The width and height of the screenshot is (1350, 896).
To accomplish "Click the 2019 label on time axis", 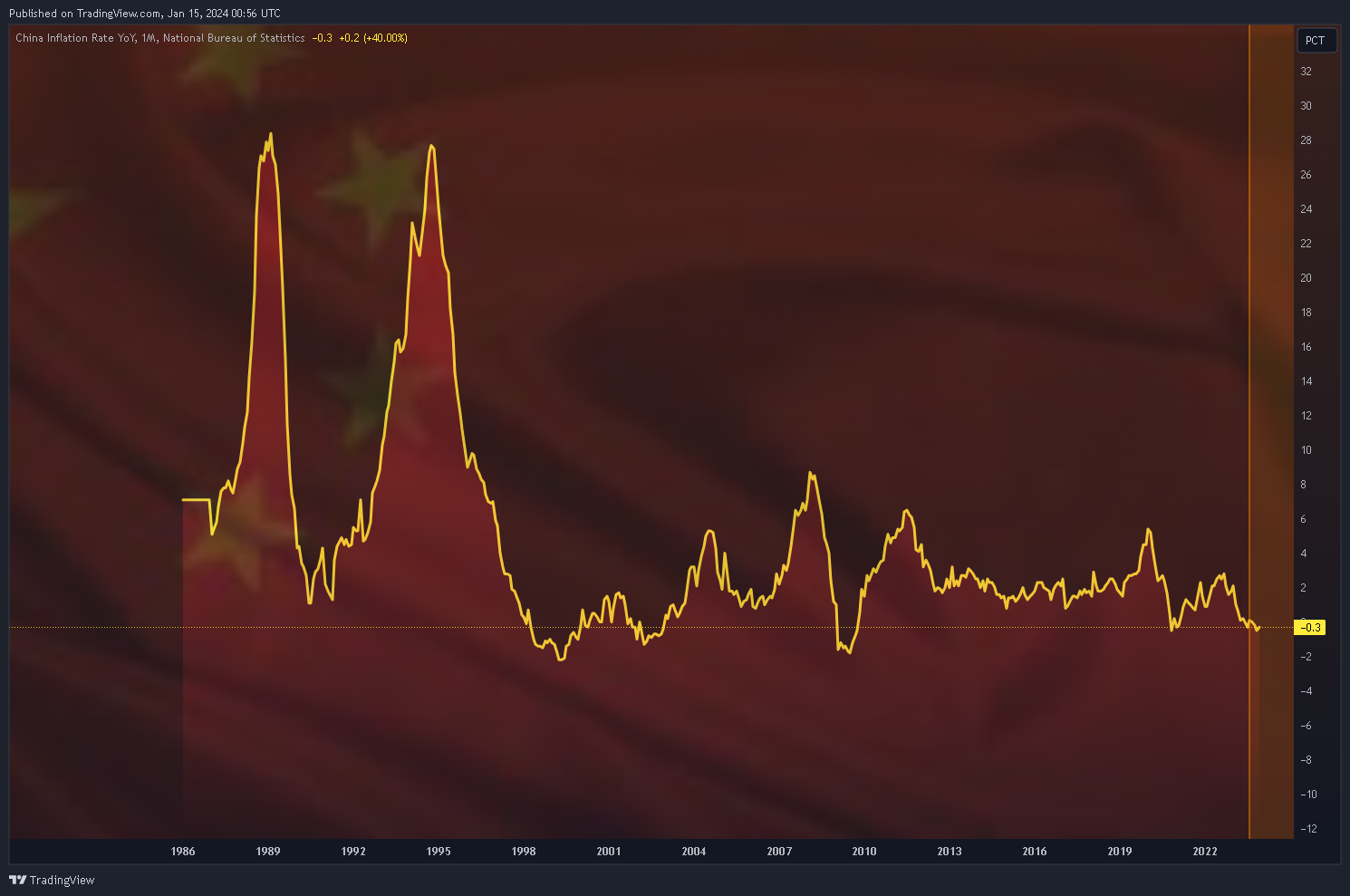I will (1120, 851).
